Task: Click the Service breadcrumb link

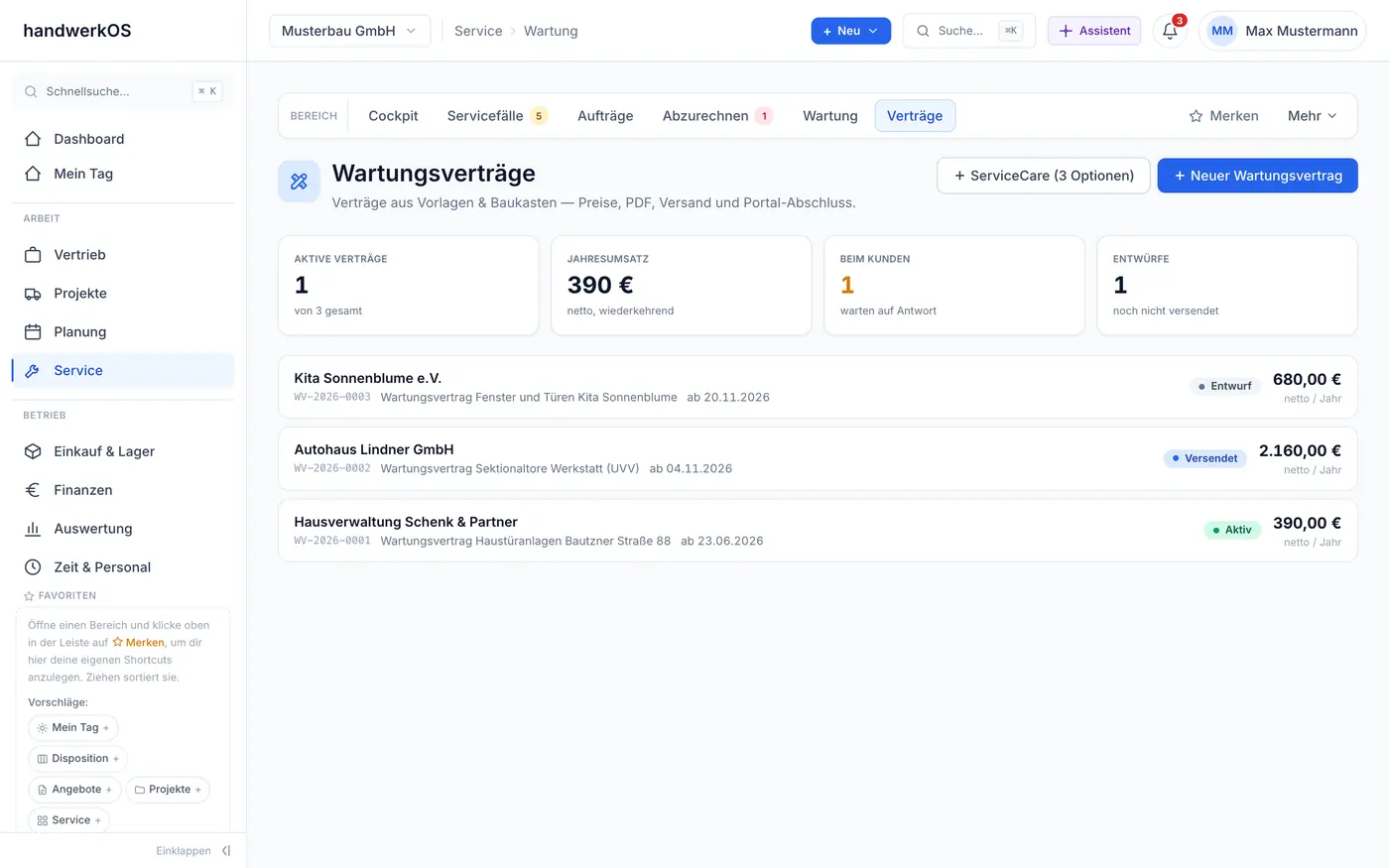Action: pos(478,31)
